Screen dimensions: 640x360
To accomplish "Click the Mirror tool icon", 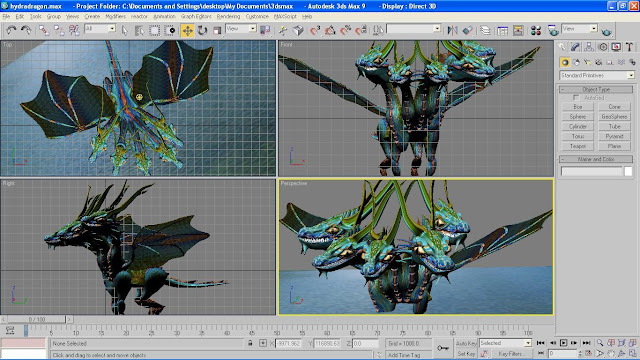I will (x=452, y=30).
